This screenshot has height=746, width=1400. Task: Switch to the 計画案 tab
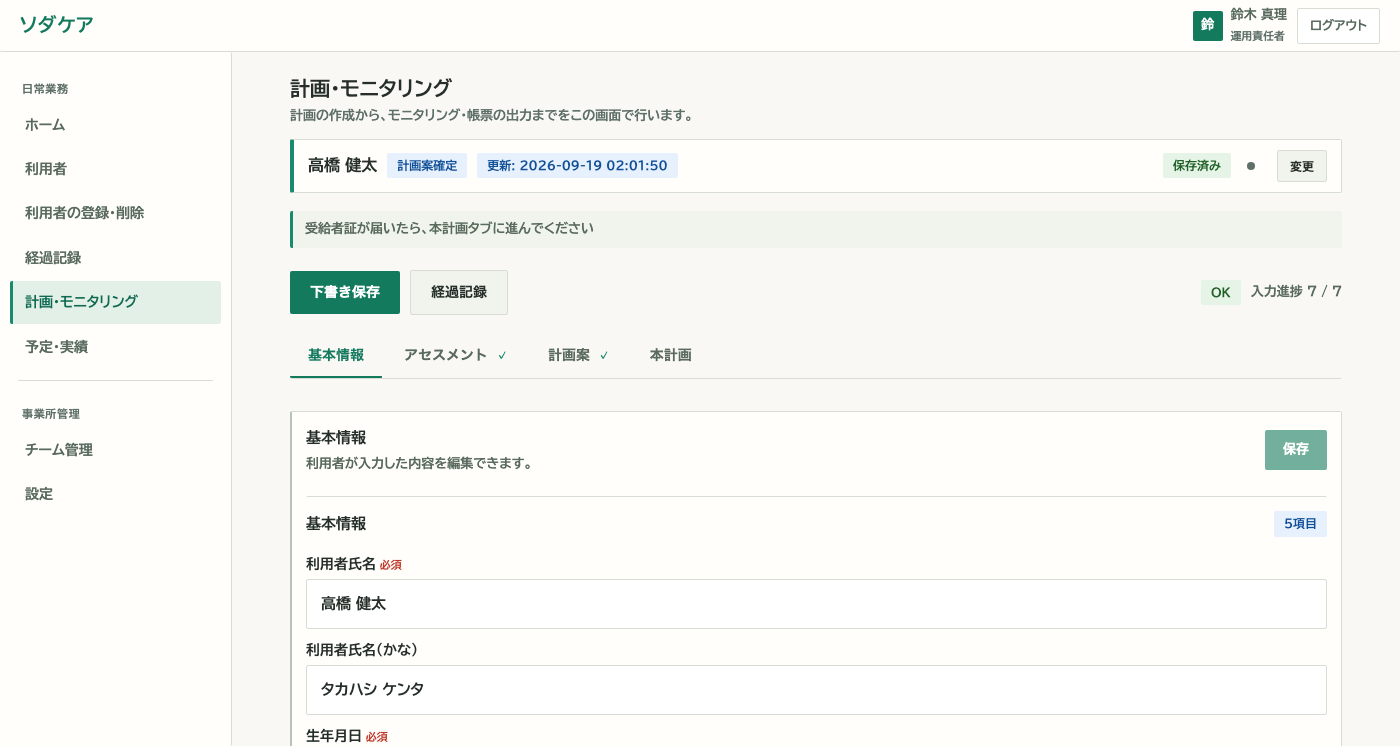[x=578, y=355]
